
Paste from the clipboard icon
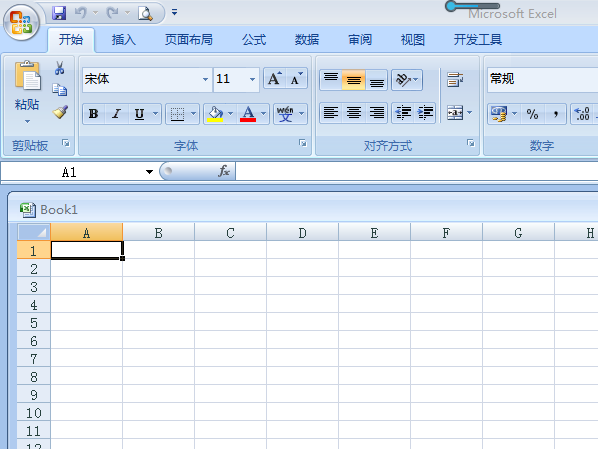[x=27, y=76]
